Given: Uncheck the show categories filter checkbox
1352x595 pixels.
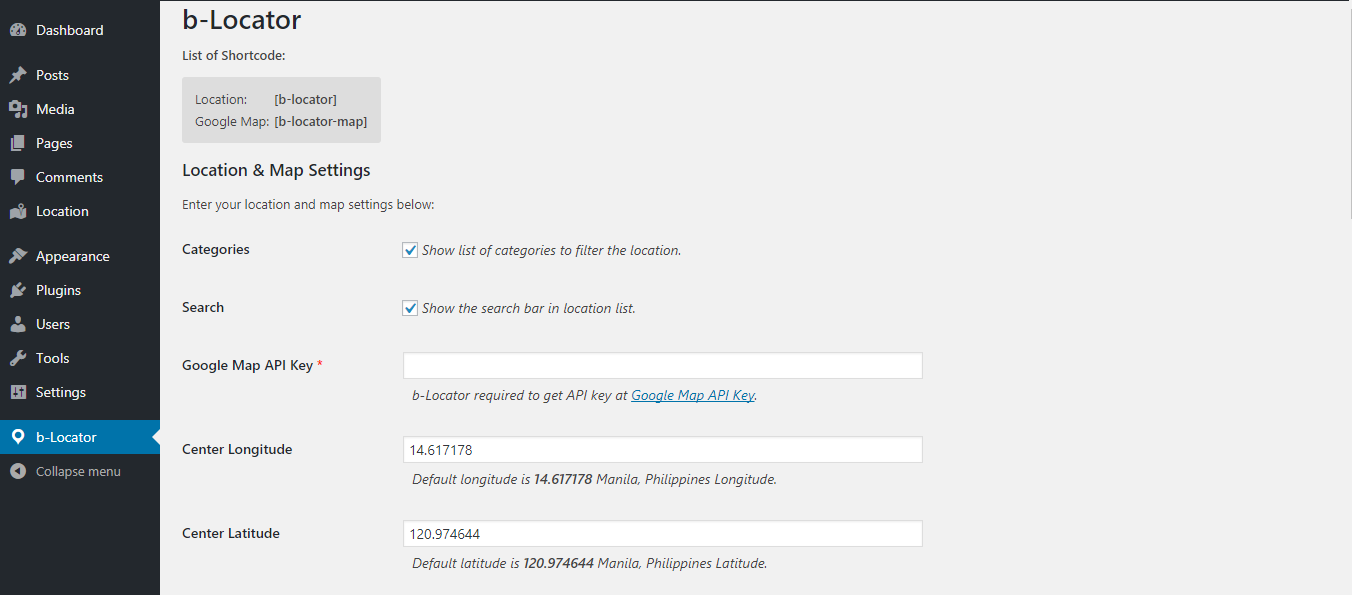Looking at the screenshot, I should click(x=410, y=250).
